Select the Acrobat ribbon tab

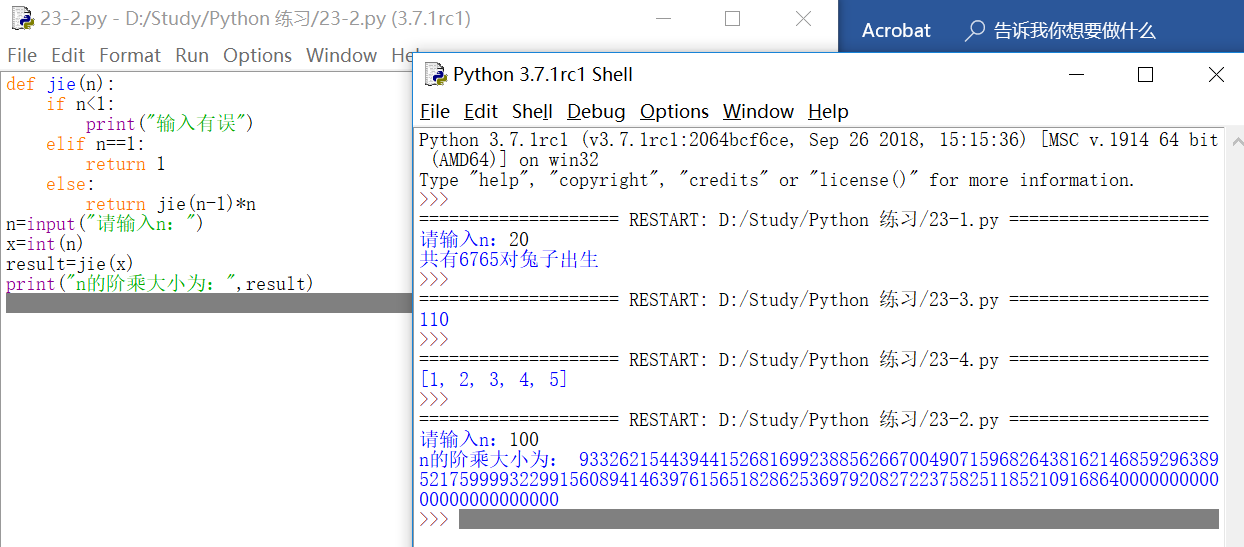tap(896, 31)
